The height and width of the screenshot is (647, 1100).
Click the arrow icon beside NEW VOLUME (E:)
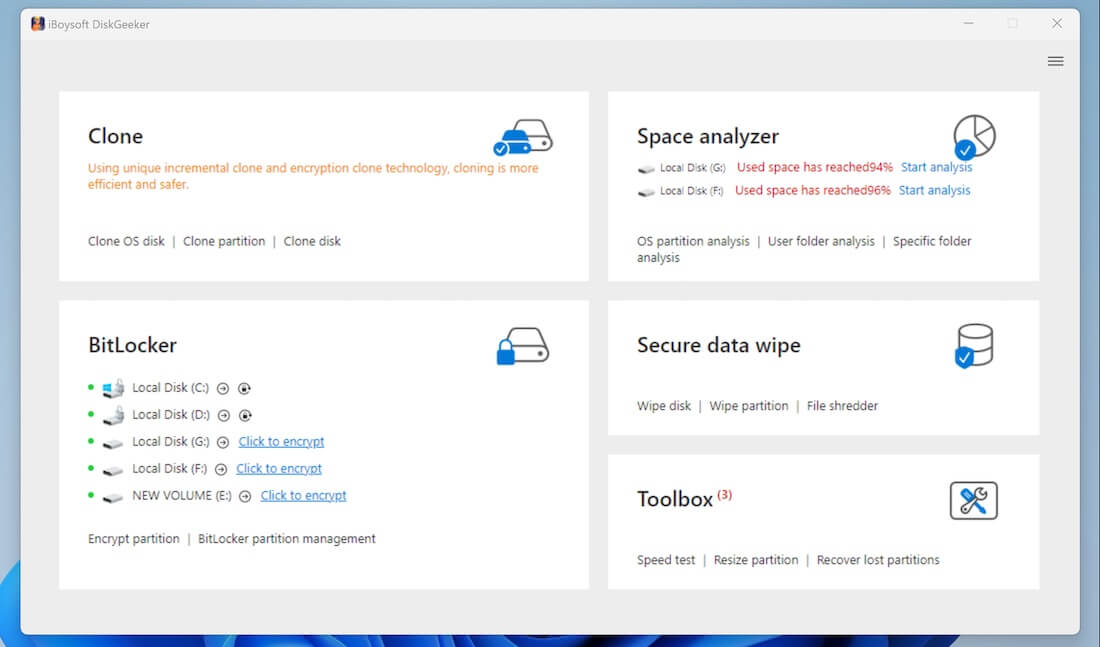click(245, 496)
